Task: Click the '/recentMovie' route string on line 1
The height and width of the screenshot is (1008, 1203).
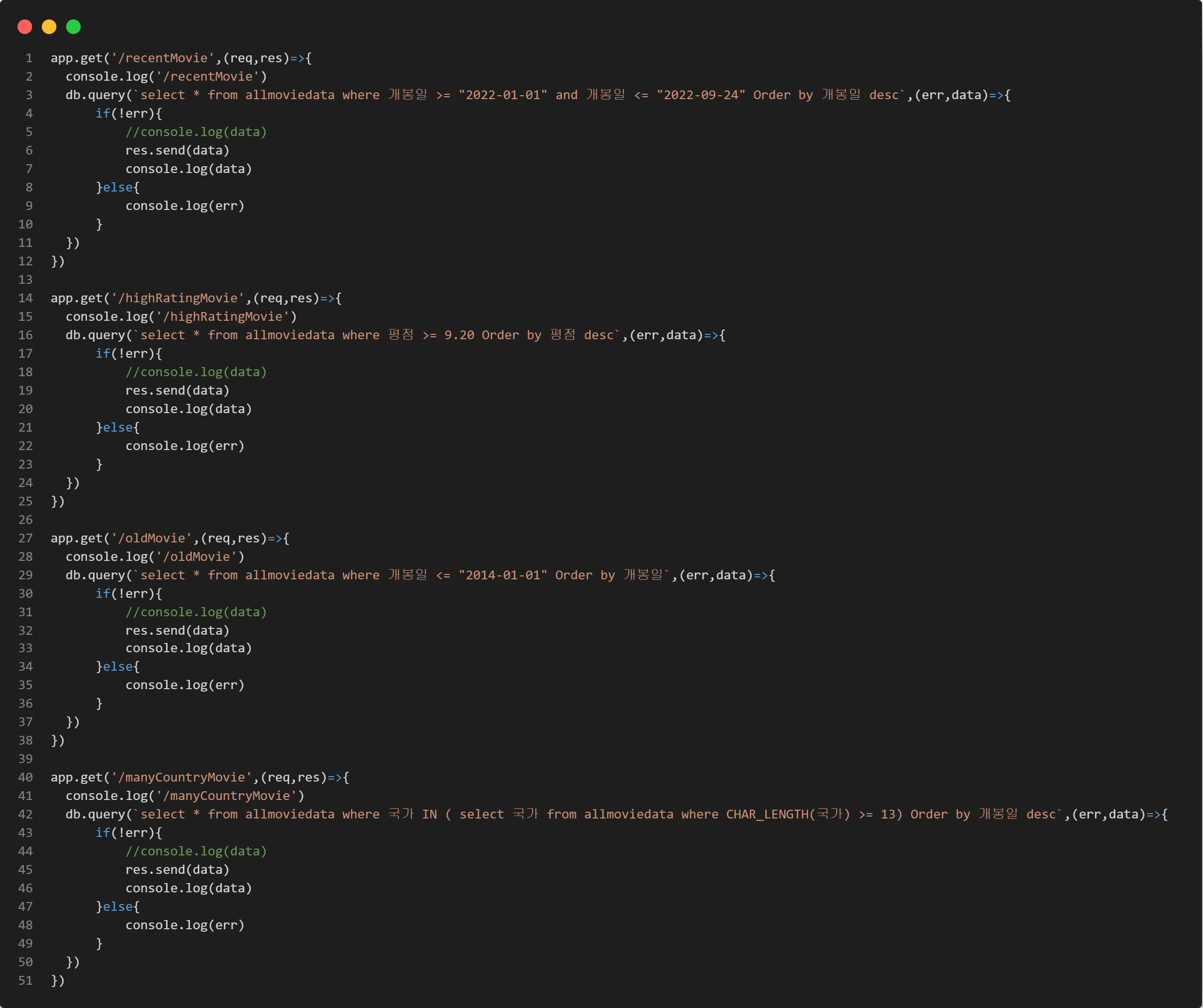Action: (x=163, y=58)
